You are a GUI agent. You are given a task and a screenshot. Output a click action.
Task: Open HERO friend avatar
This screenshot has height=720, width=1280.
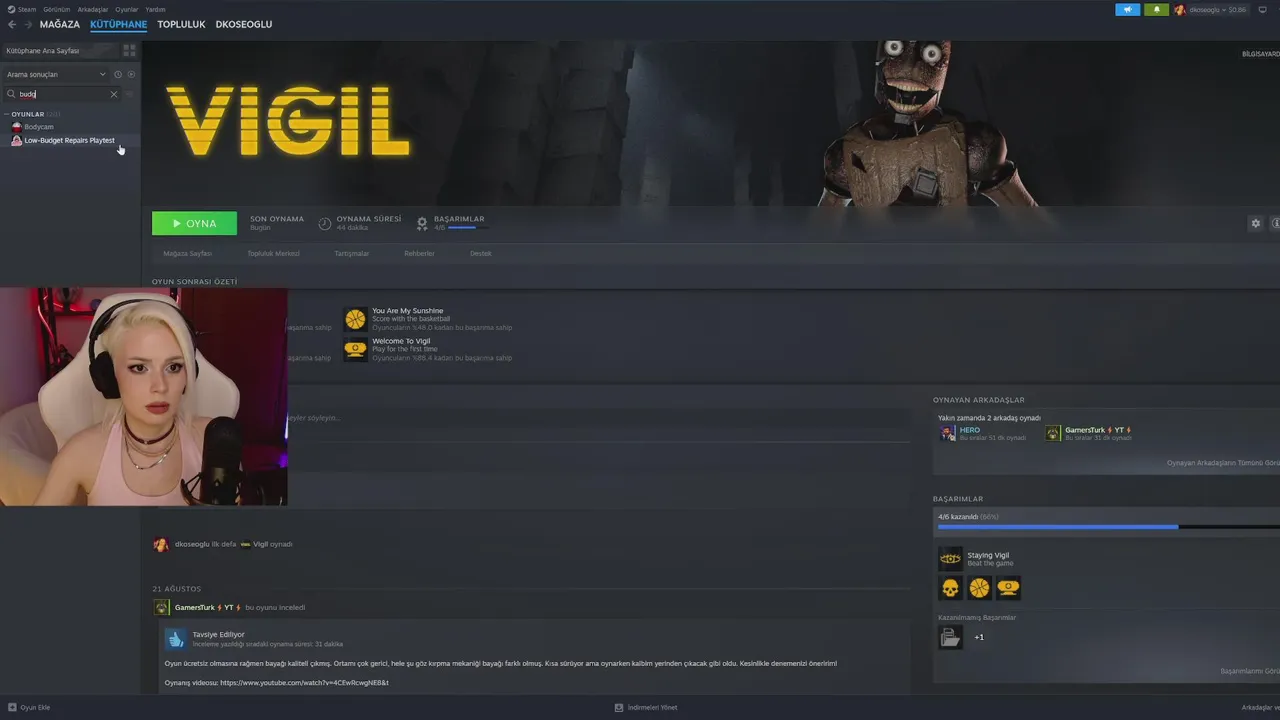[948, 433]
